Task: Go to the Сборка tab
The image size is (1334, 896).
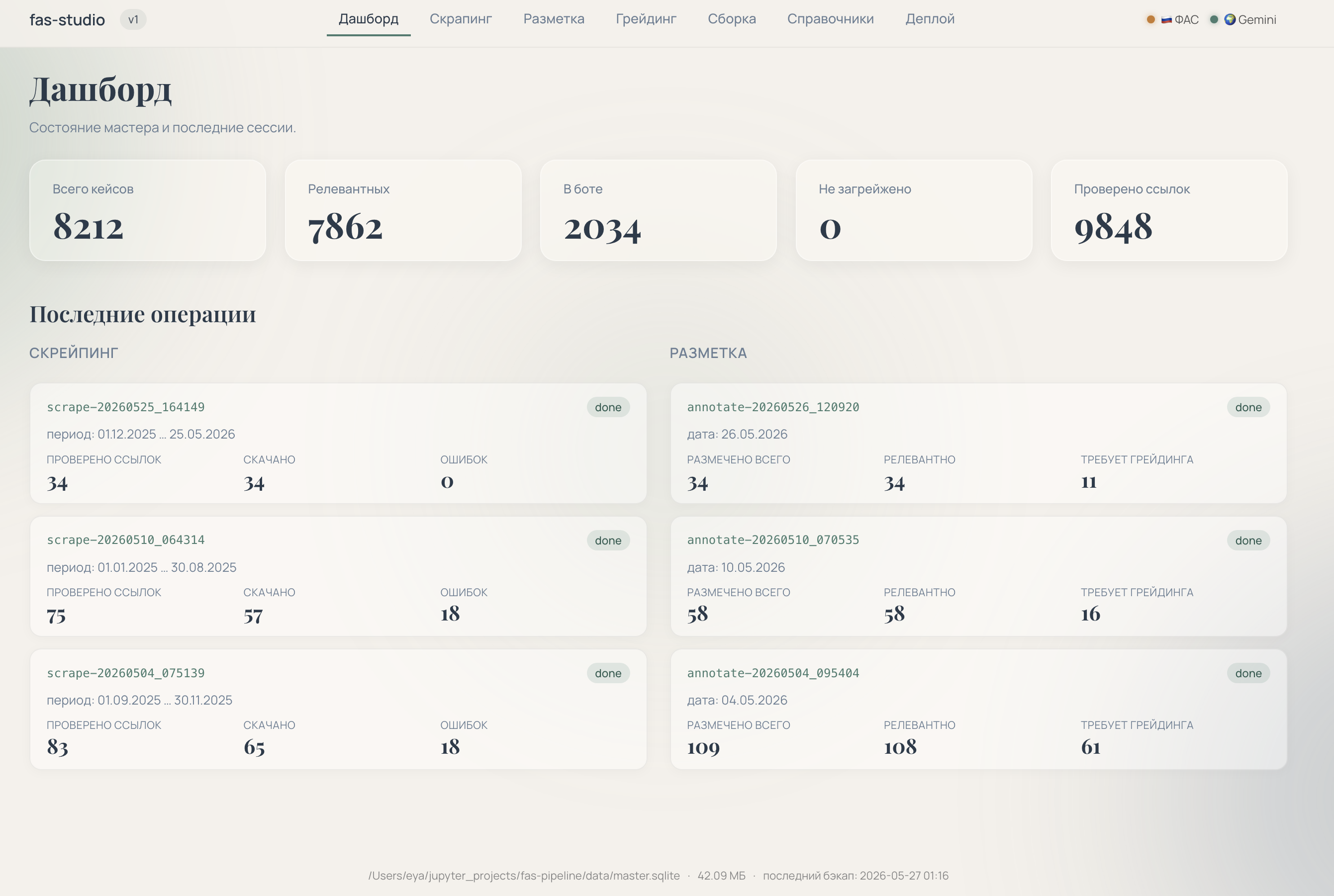Action: 732,19
